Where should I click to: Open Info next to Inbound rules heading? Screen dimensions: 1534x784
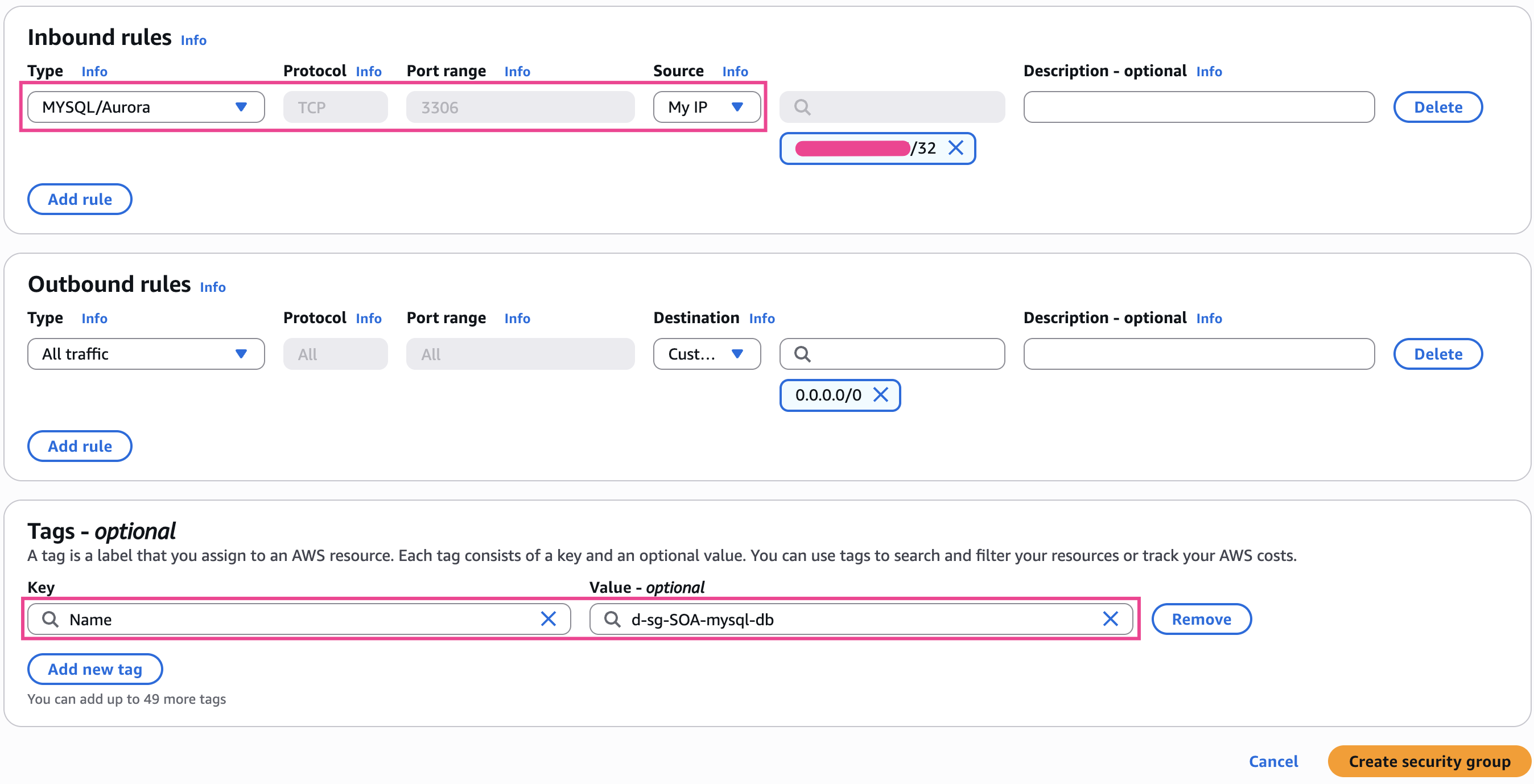click(x=193, y=40)
